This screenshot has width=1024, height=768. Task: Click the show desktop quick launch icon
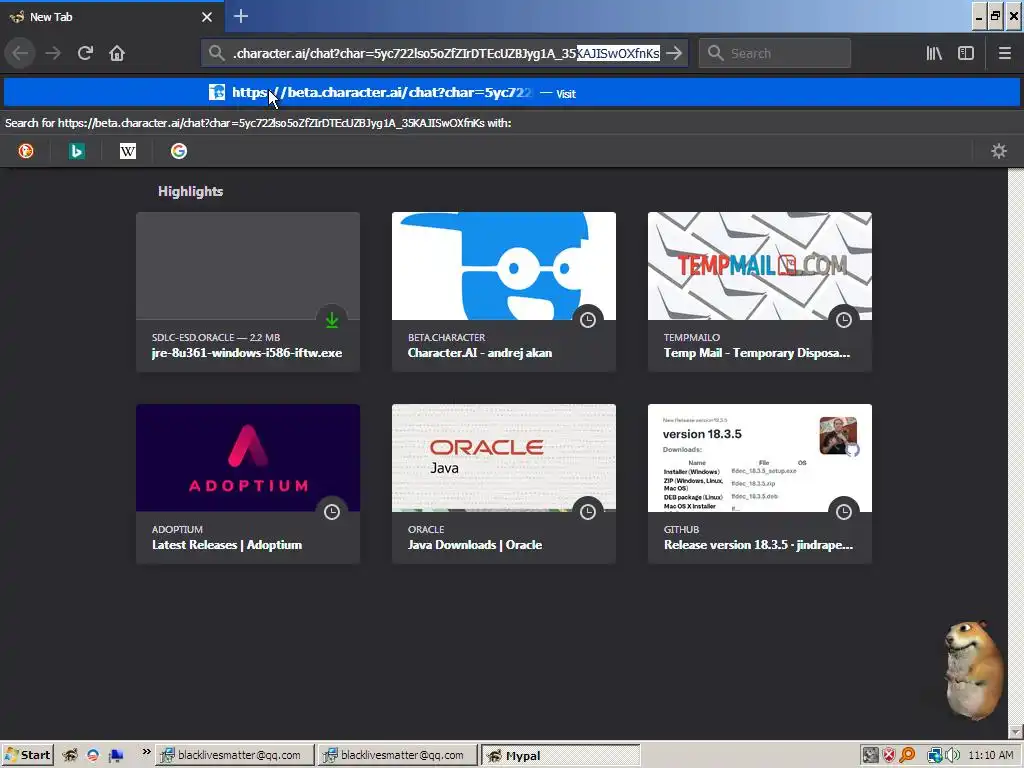tap(116, 756)
